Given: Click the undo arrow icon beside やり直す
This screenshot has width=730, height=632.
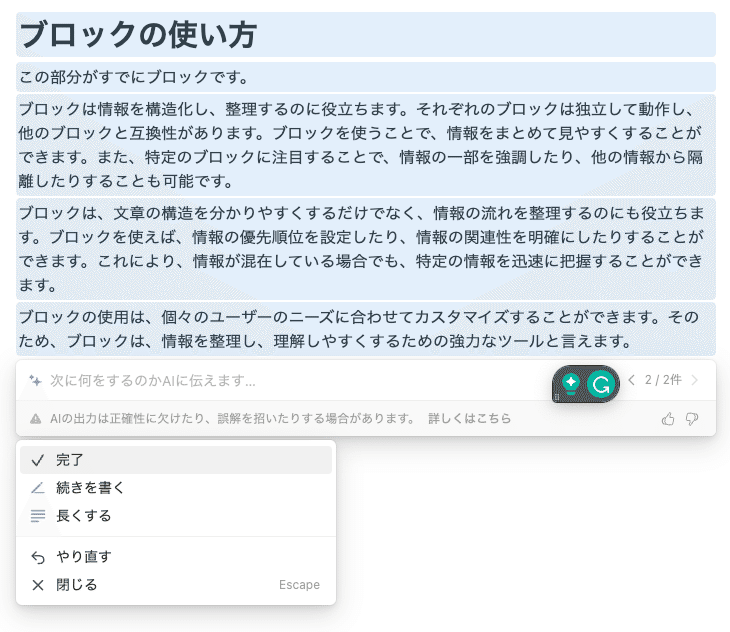Looking at the screenshot, I should click(38, 557).
